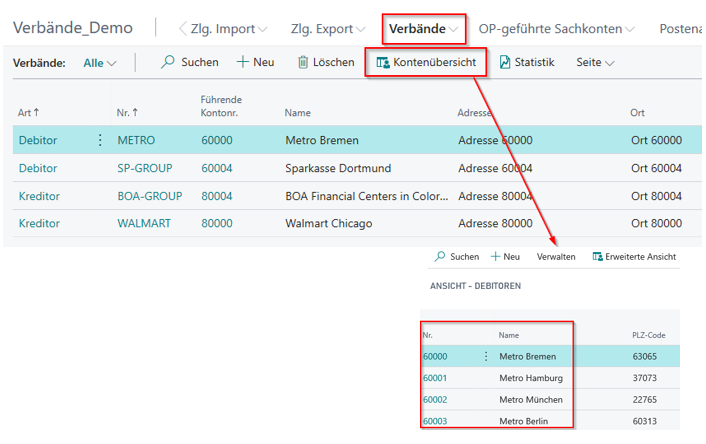Expand the Seite menu
Image resolution: width=706 pixels, height=444 pixels.
click(x=595, y=62)
